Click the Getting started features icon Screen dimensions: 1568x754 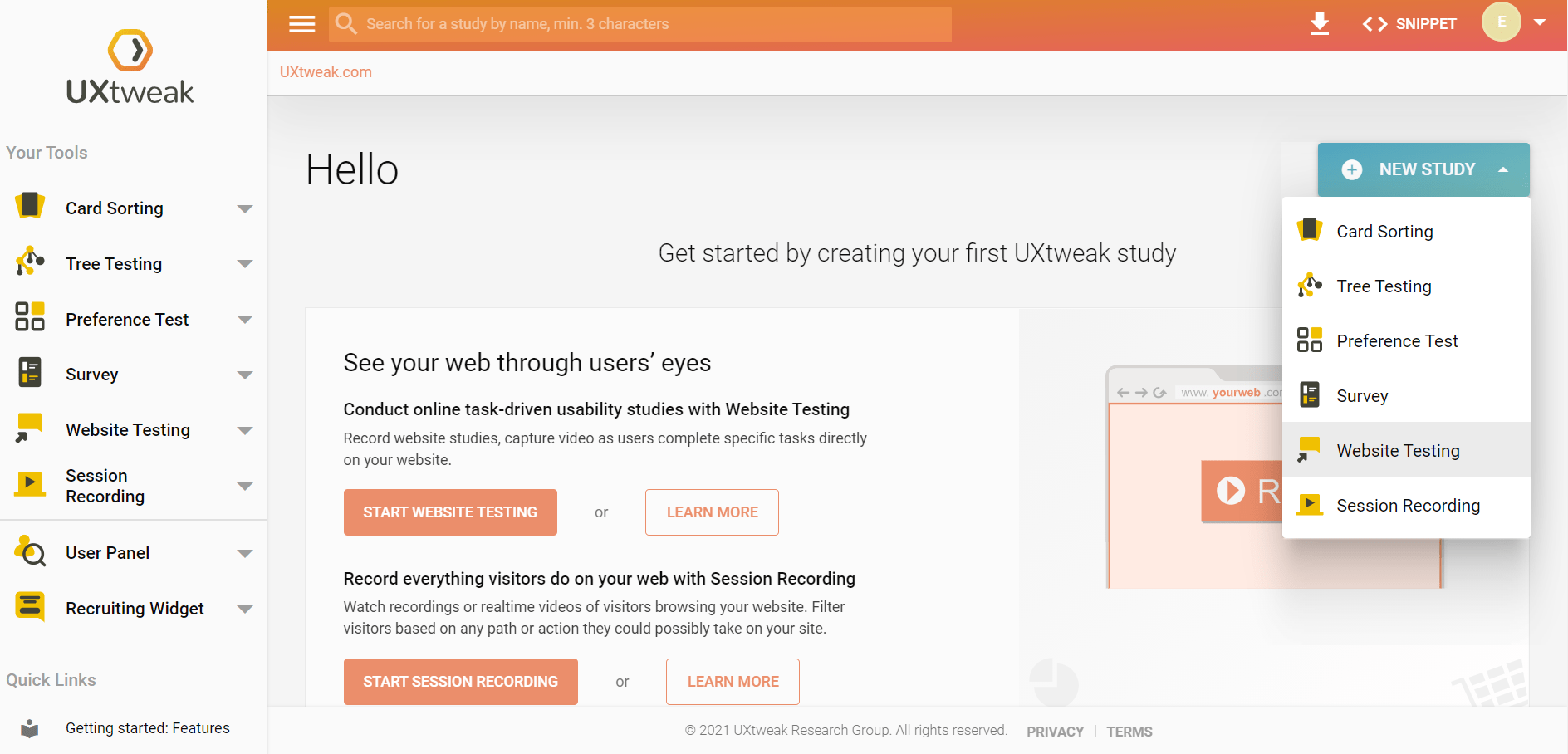point(30,728)
